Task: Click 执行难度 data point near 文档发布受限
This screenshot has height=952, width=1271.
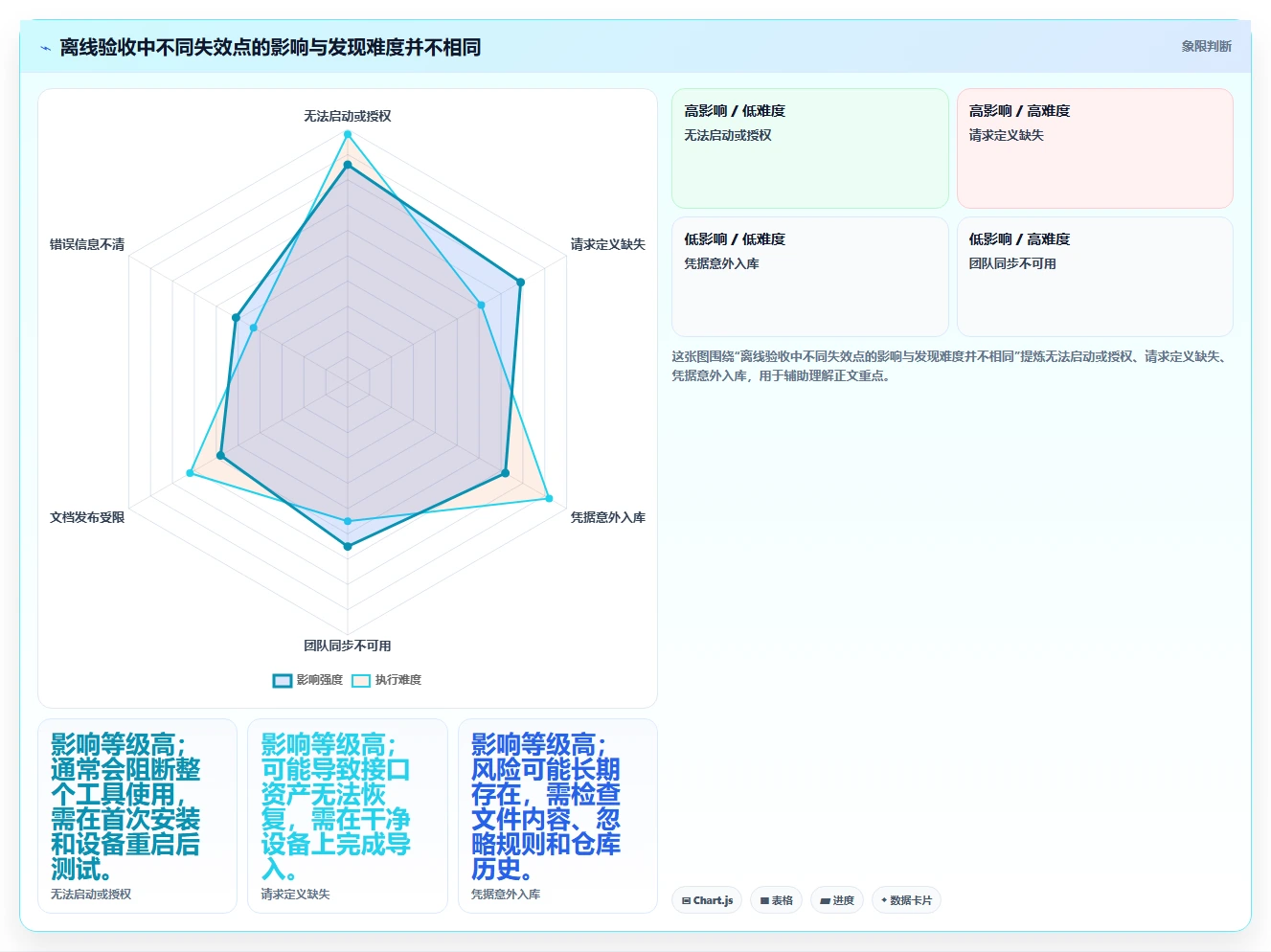Action: (x=191, y=473)
